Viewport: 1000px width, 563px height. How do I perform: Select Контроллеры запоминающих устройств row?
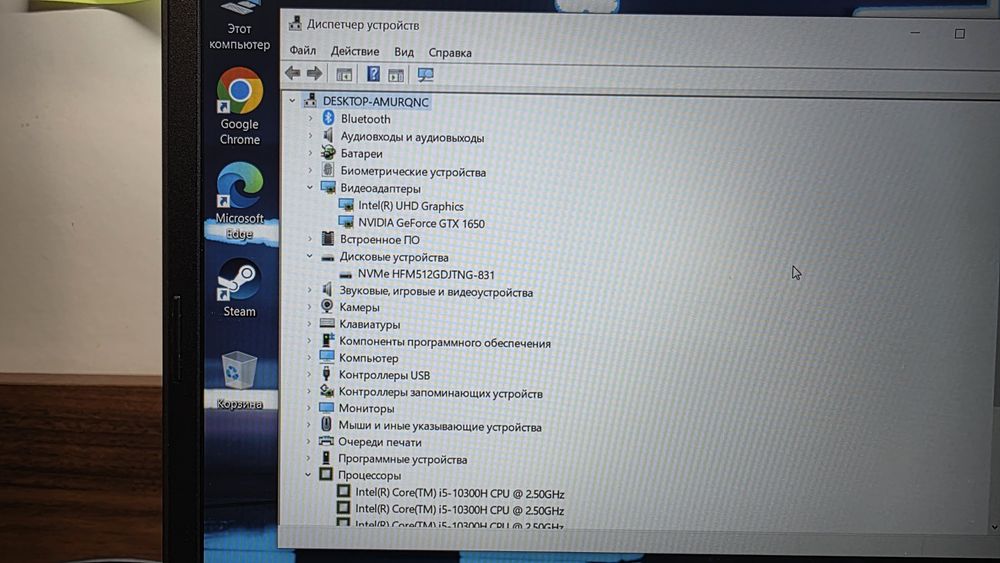point(441,393)
